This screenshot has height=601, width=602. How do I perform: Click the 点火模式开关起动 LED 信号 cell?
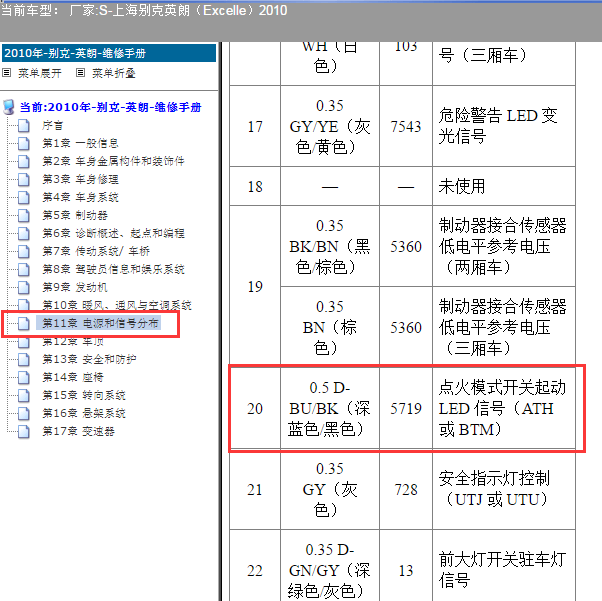[504, 408]
